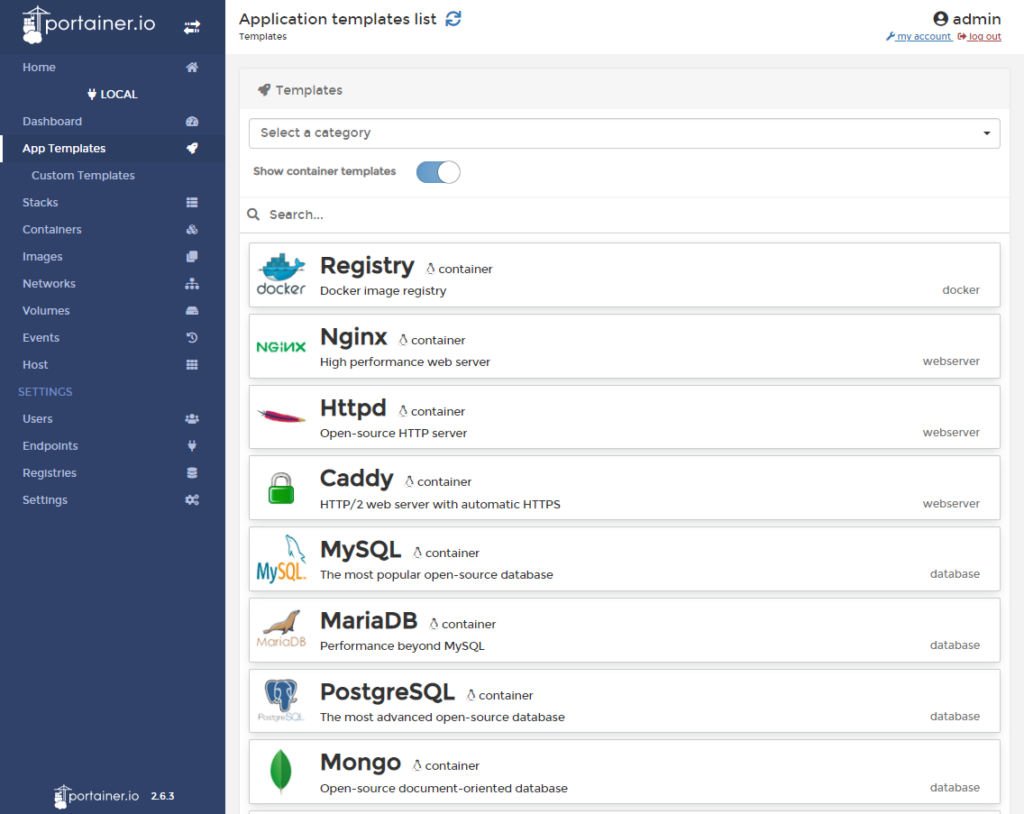
Task: Click the admin user avatar icon
Action: pos(940,19)
